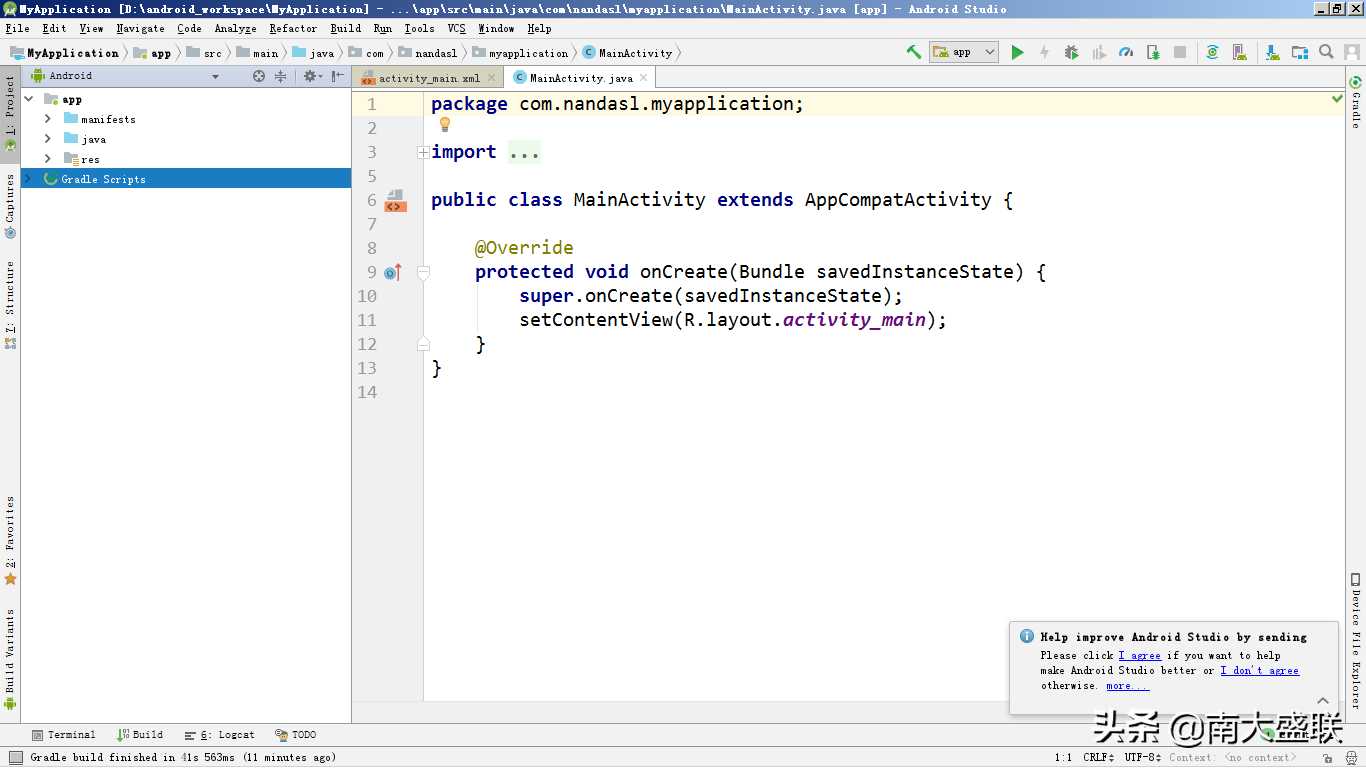
Task: Expand the manifests folder
Action: pos(47,119)
